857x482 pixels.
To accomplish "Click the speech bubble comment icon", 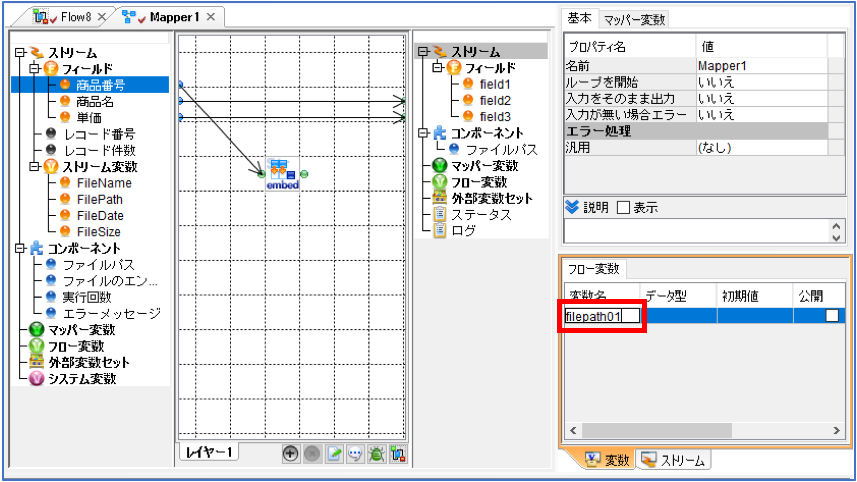I will pos(355,454).
